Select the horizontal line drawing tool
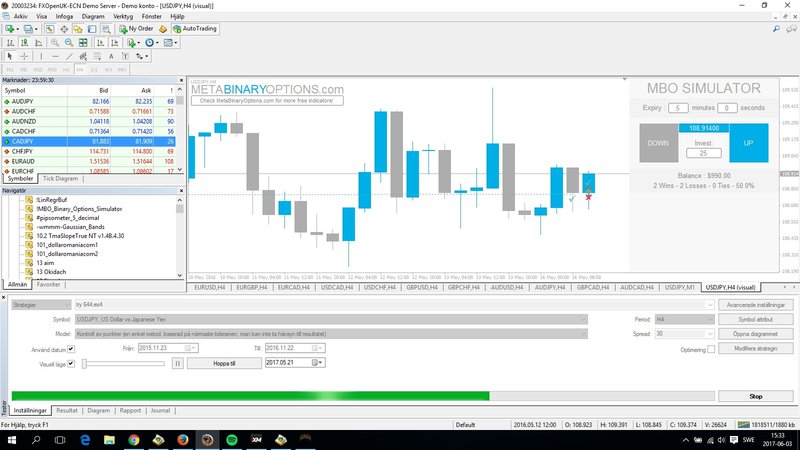This screenshot has height=450, width=800. point(55,56)
